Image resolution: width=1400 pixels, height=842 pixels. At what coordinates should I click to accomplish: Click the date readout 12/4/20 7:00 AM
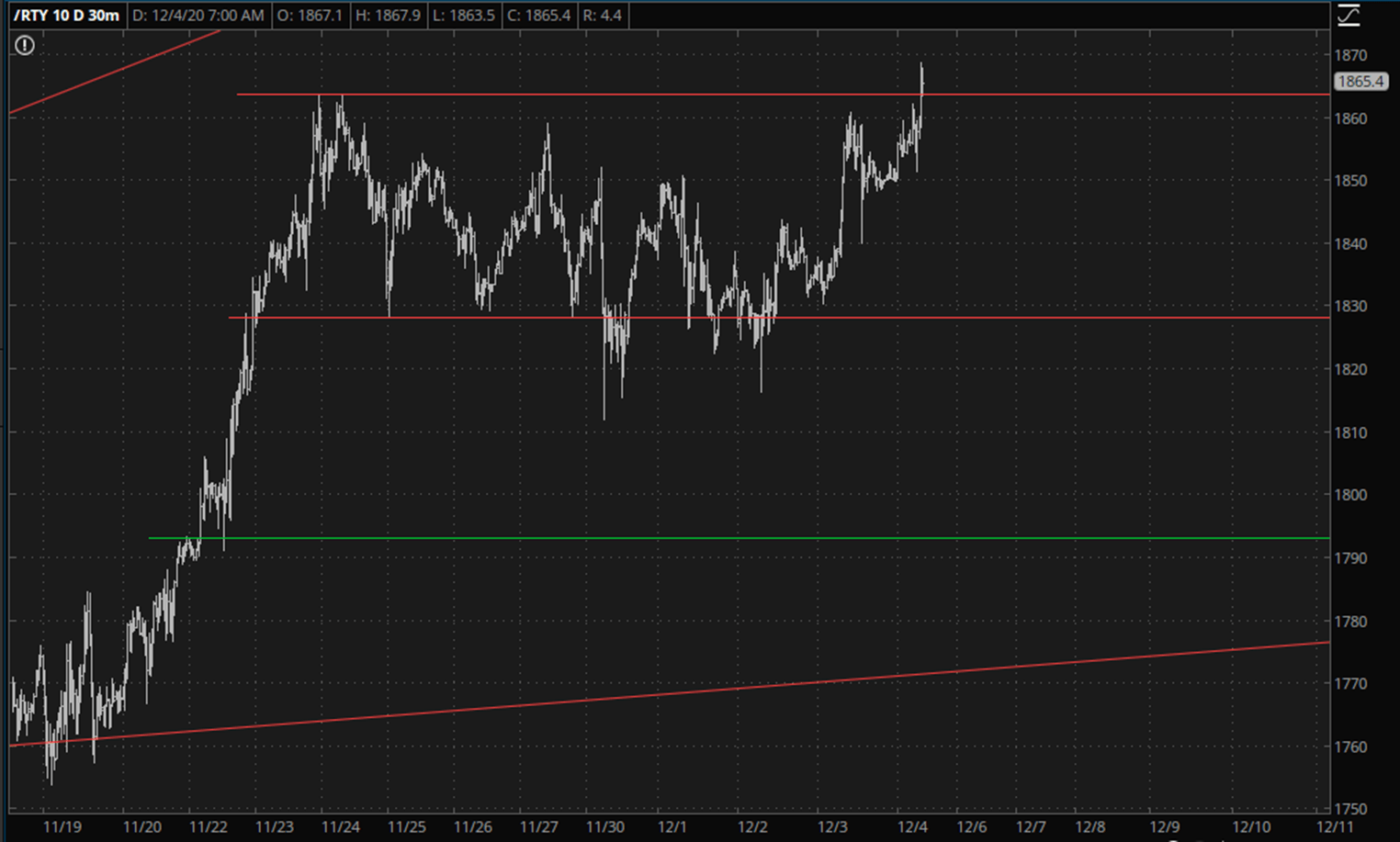point(198,15)
